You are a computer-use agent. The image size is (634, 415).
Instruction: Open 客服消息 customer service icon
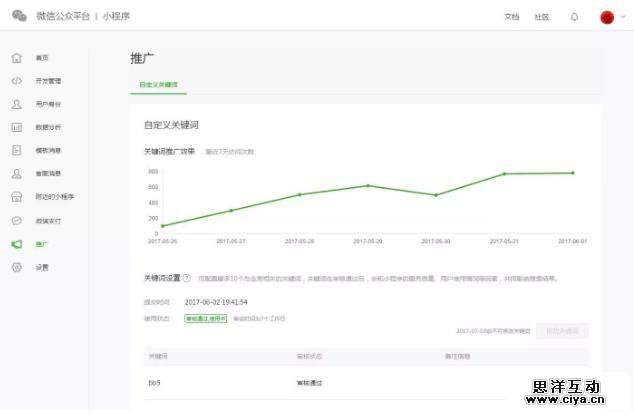[x=16, y=173]
